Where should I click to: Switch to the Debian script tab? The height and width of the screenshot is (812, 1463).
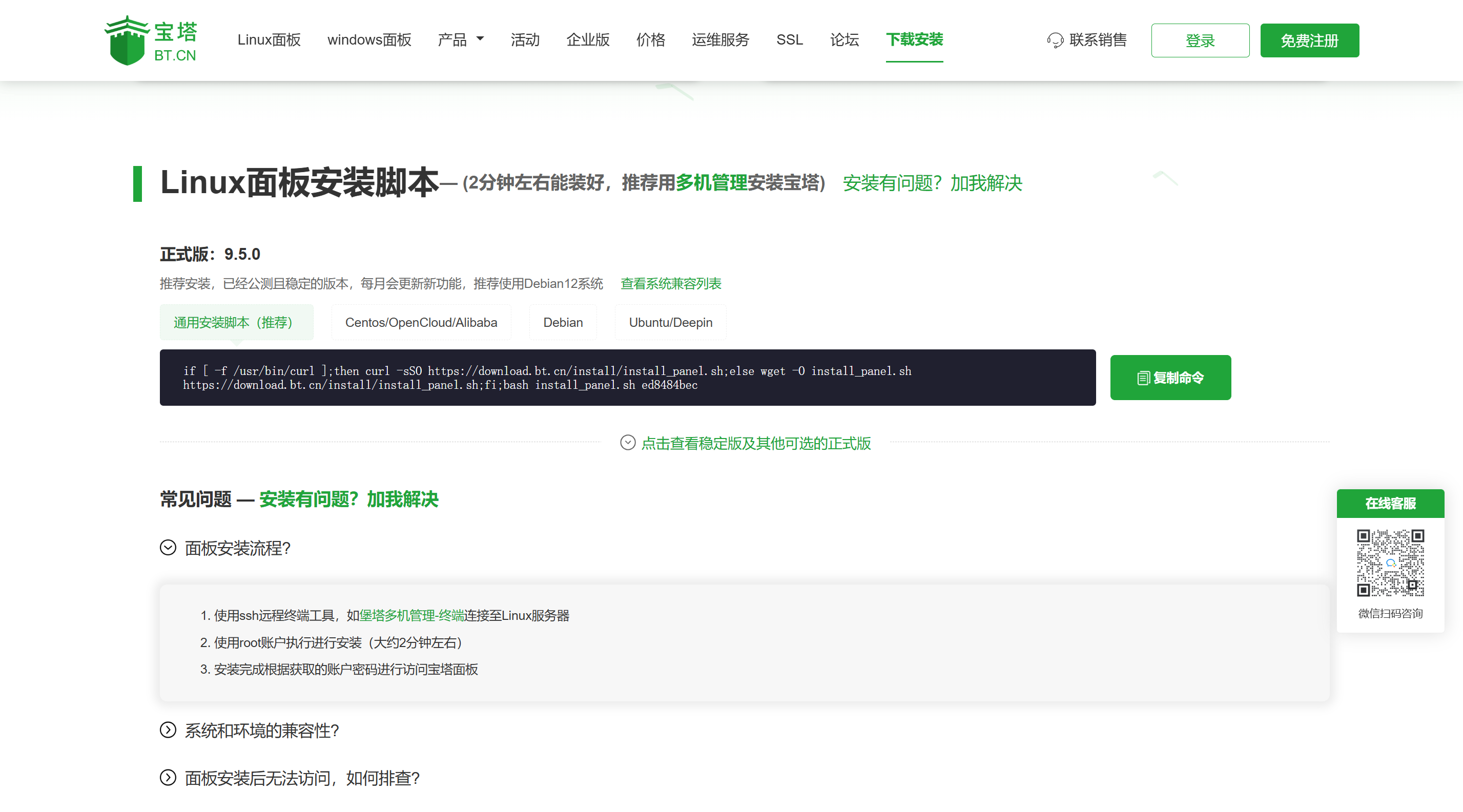click(562, 323)
